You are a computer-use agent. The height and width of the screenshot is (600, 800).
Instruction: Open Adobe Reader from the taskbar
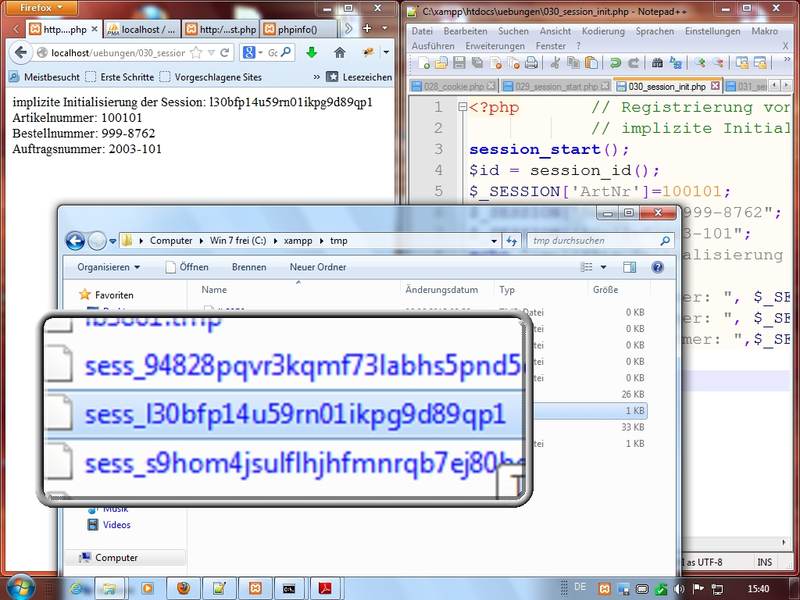click(x=325, y=588)
